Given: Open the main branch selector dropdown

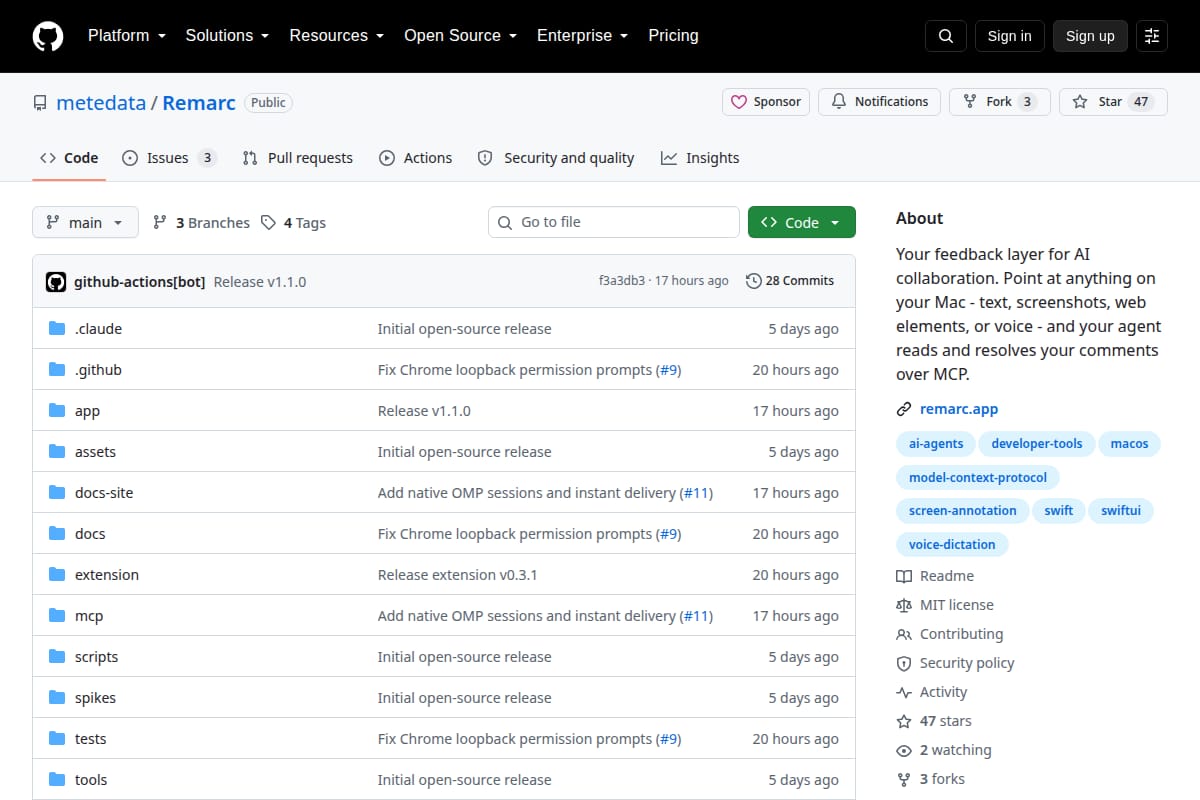Looking at the screenshot, I should [x=85, y=222].
